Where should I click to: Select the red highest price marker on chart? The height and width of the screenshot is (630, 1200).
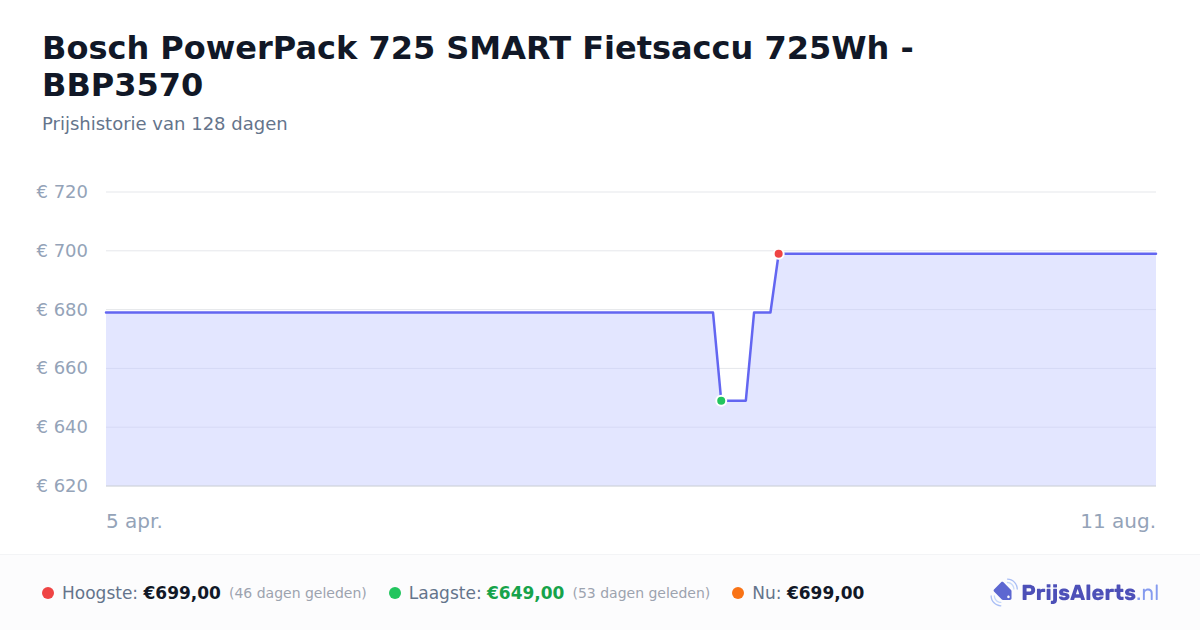(778, 254)
